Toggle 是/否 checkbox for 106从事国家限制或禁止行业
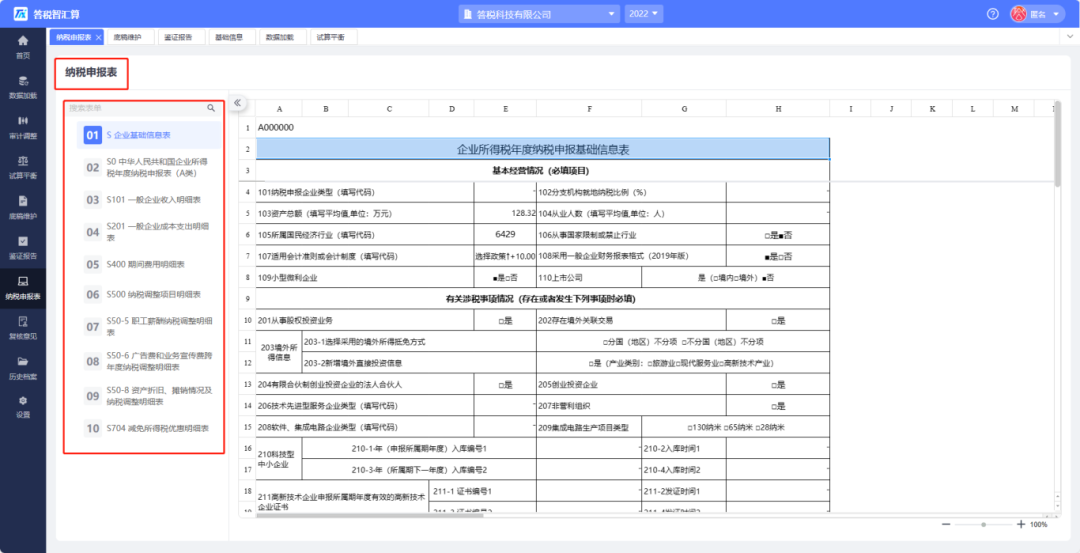 pyautogui.click(x=778, y=235)
